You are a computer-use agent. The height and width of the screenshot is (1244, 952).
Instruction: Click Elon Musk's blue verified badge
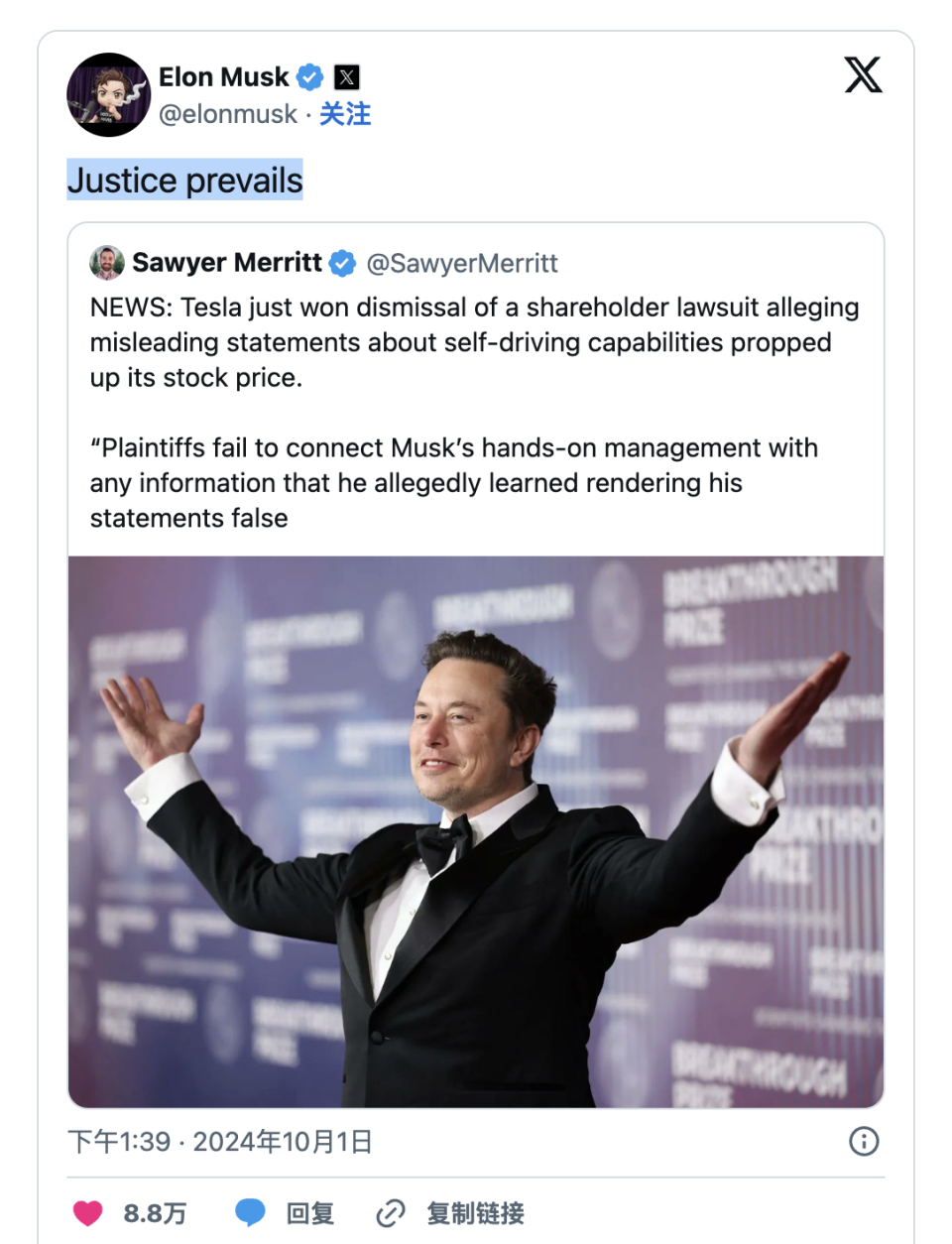310,76
